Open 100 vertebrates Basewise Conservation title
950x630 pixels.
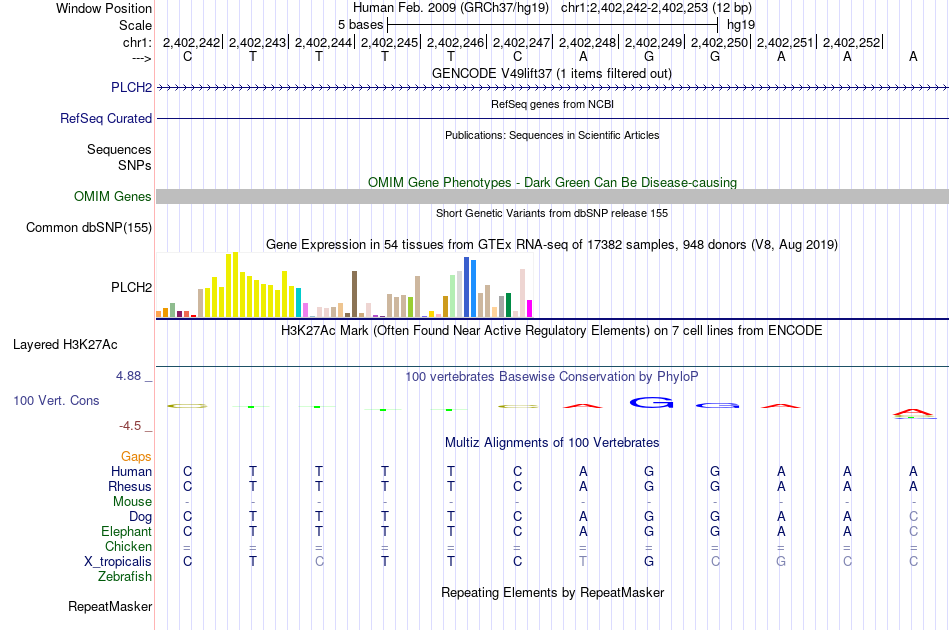[x=552, y=376]
